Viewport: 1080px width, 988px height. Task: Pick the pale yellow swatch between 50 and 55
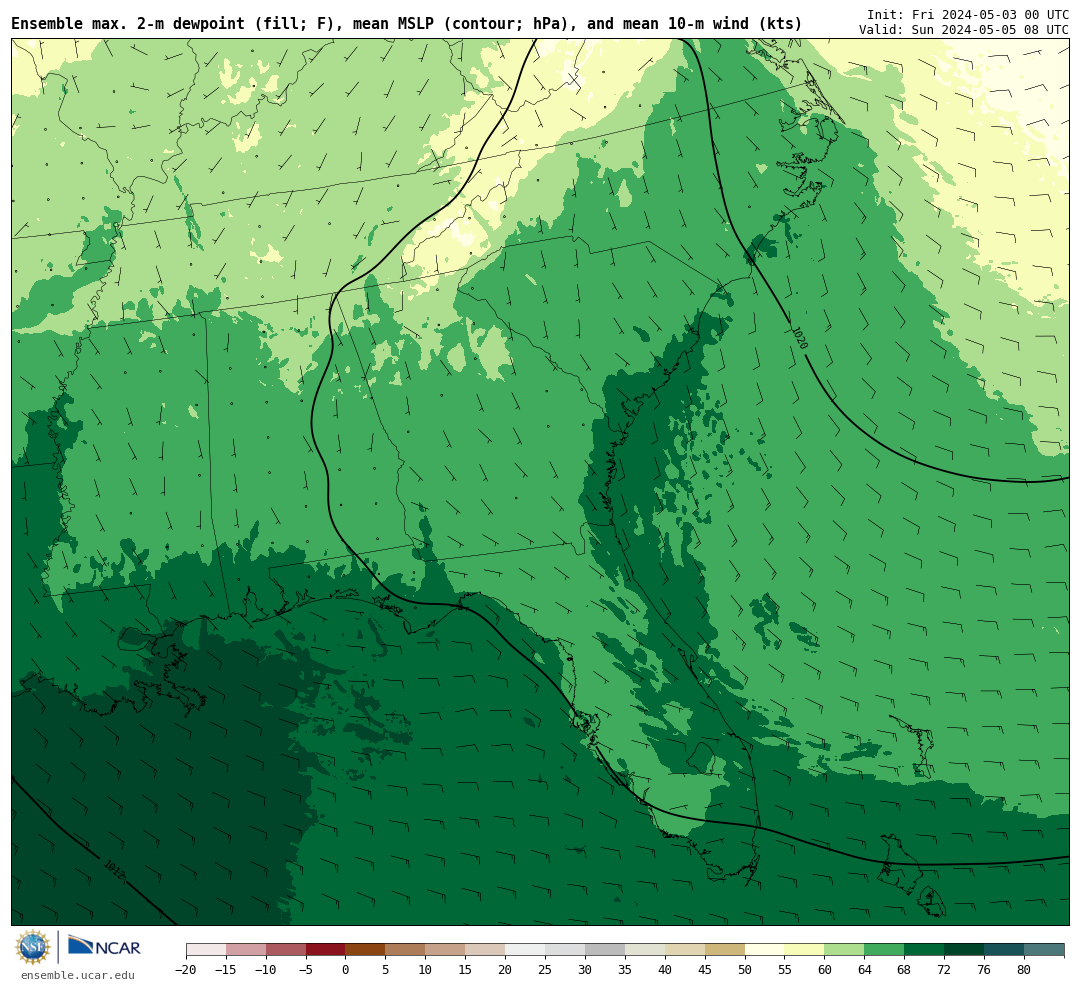pyautogui.click(x=765, y=950)
